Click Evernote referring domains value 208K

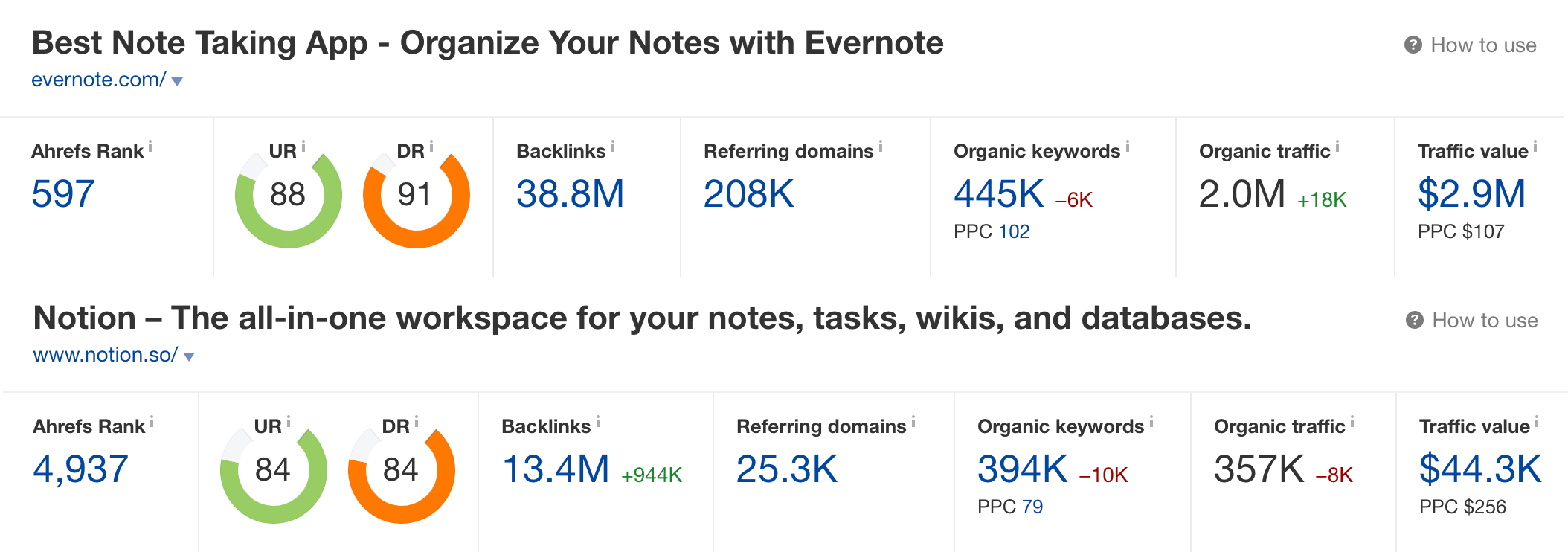[x=749, y=194]
